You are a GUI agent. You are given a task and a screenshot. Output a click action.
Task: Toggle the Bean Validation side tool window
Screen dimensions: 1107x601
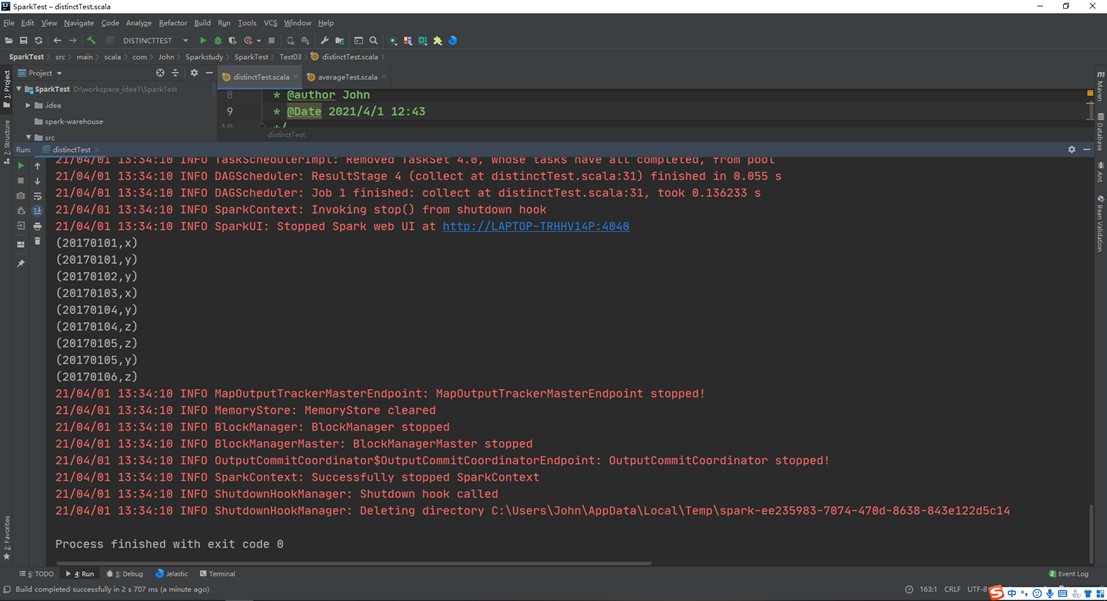tap(1100, 223)
